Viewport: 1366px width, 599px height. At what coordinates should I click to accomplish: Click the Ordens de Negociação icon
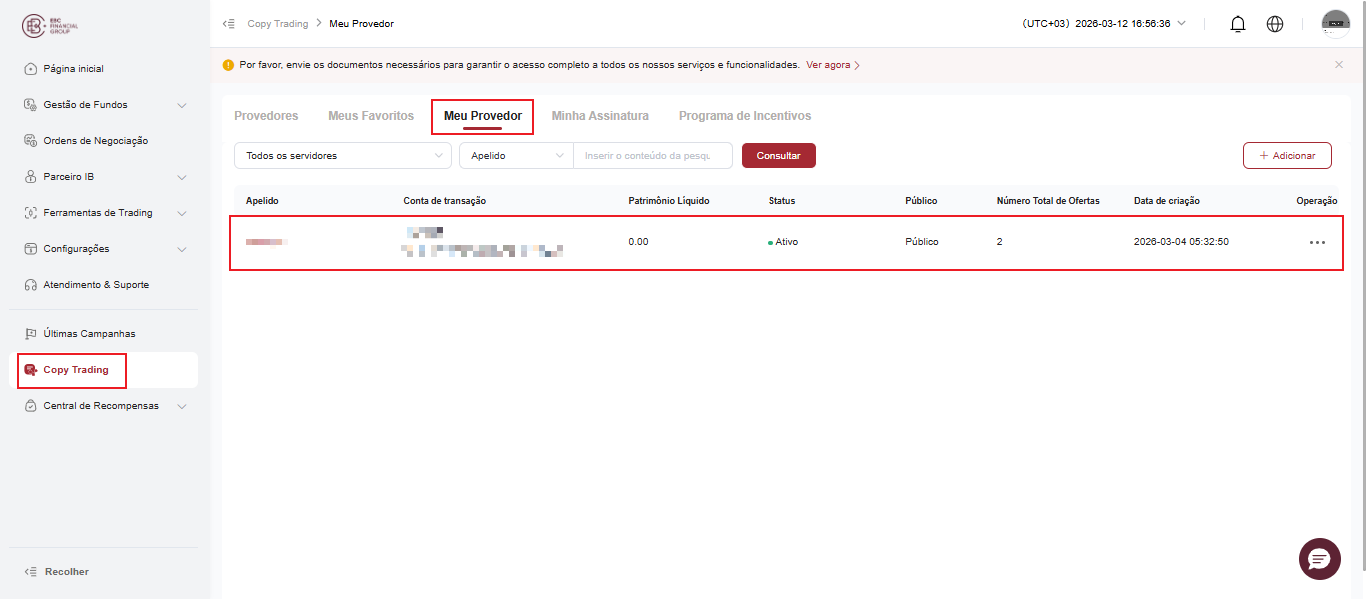tap(30, 141)
